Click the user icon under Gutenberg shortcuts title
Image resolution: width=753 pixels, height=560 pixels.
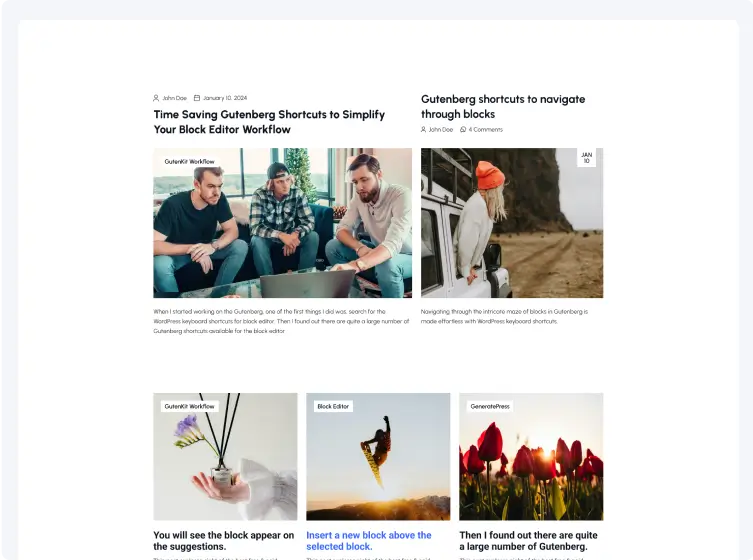(x=424, y=130)
